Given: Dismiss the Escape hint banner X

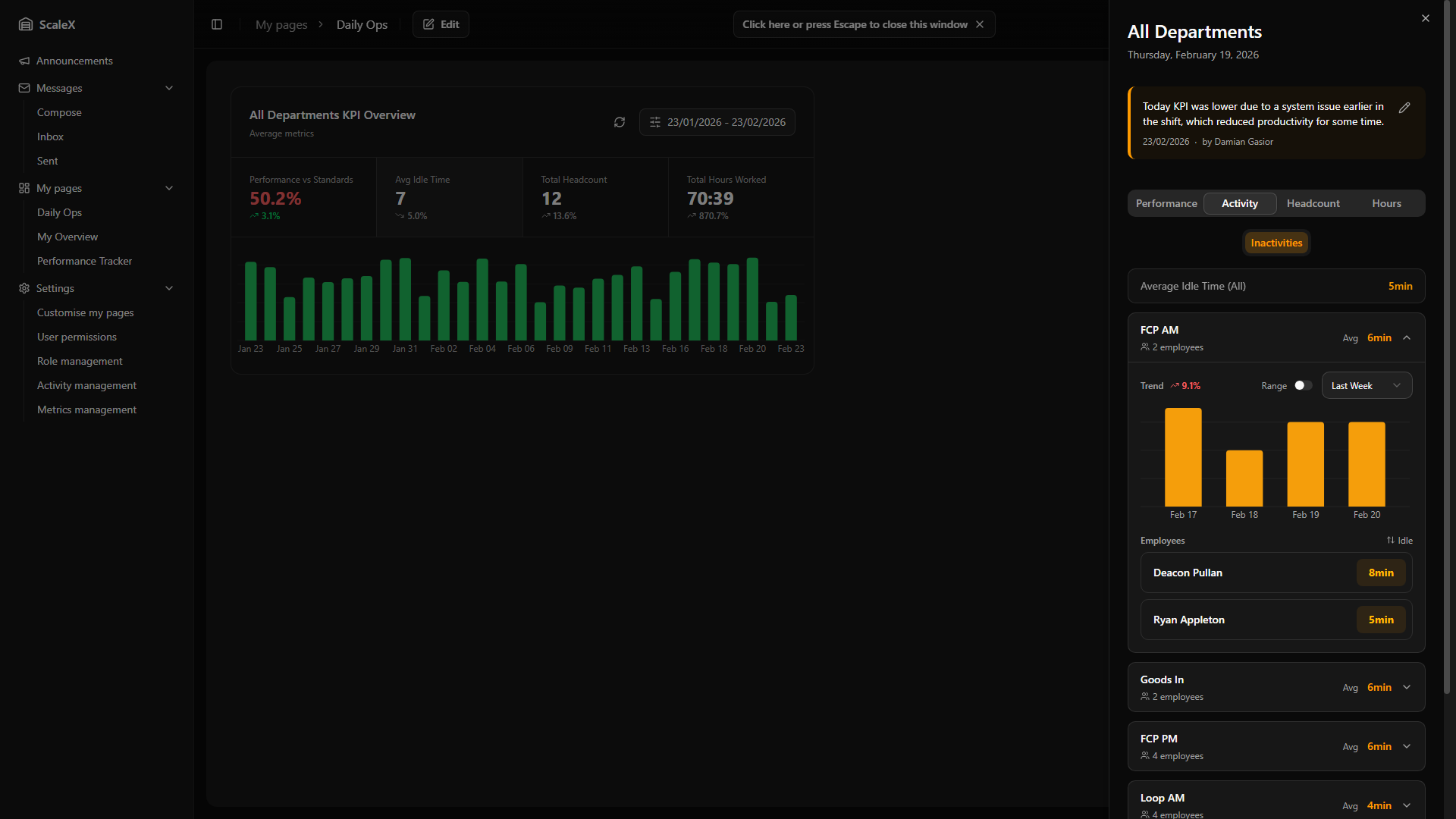Looking at the screenshot, I should [980, 24].
